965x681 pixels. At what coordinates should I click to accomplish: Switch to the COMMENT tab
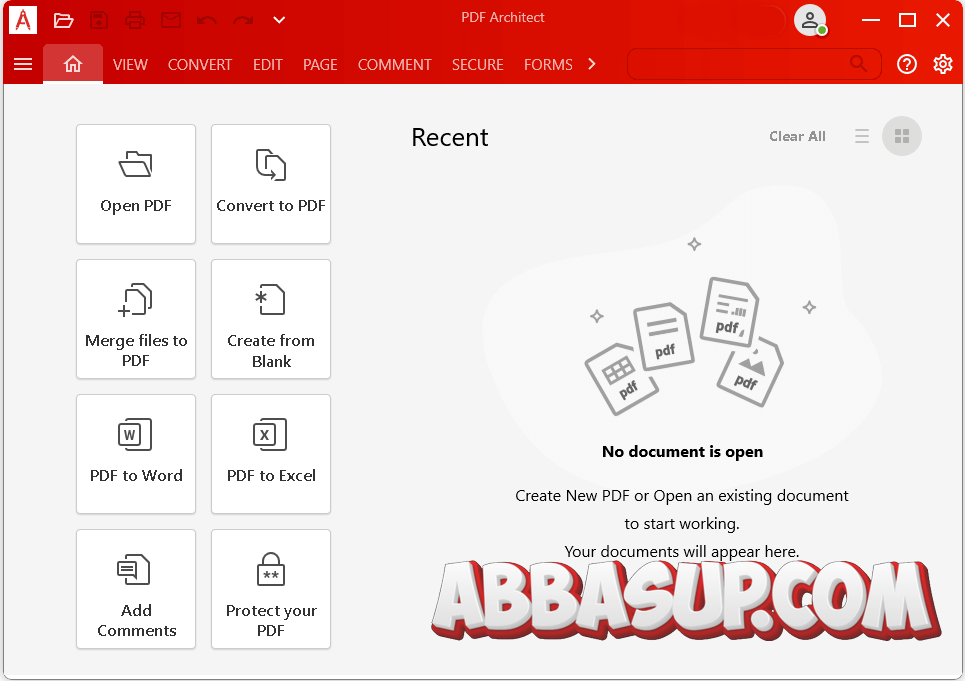tap(394, 65)
